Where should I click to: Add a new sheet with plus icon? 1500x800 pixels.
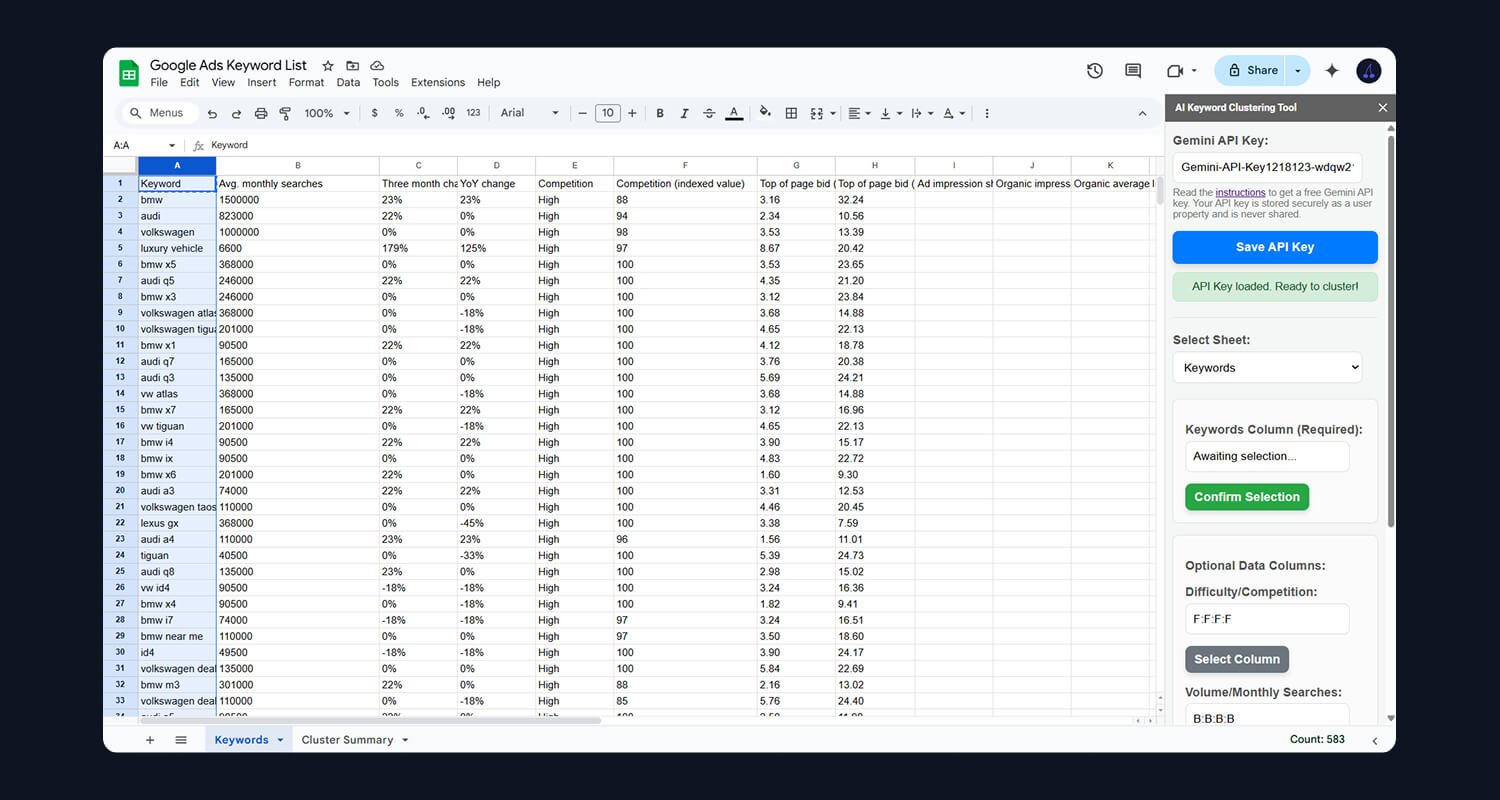(150, 740)
